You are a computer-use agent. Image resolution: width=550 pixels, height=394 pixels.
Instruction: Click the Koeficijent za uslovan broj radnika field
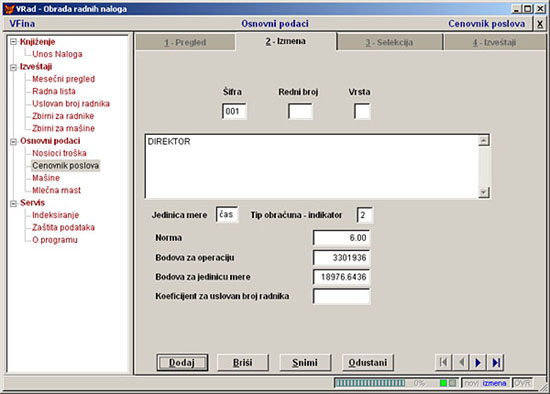pyautogui.click(x=341, y=296)
